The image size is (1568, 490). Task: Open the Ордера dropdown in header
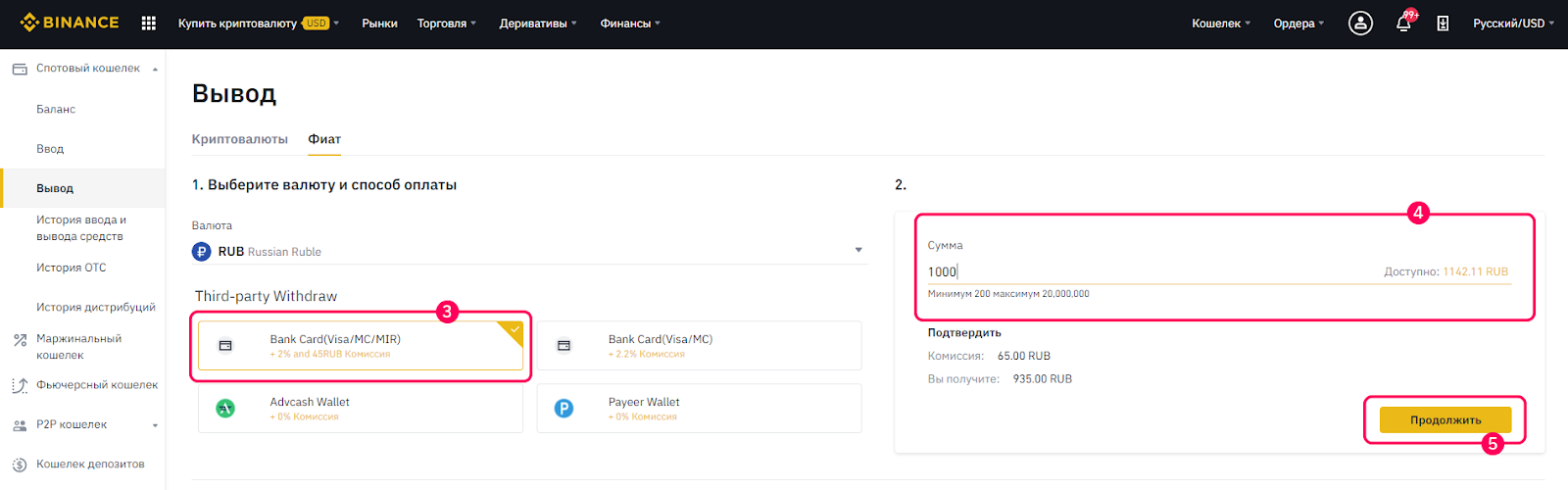pos(1298,24)
